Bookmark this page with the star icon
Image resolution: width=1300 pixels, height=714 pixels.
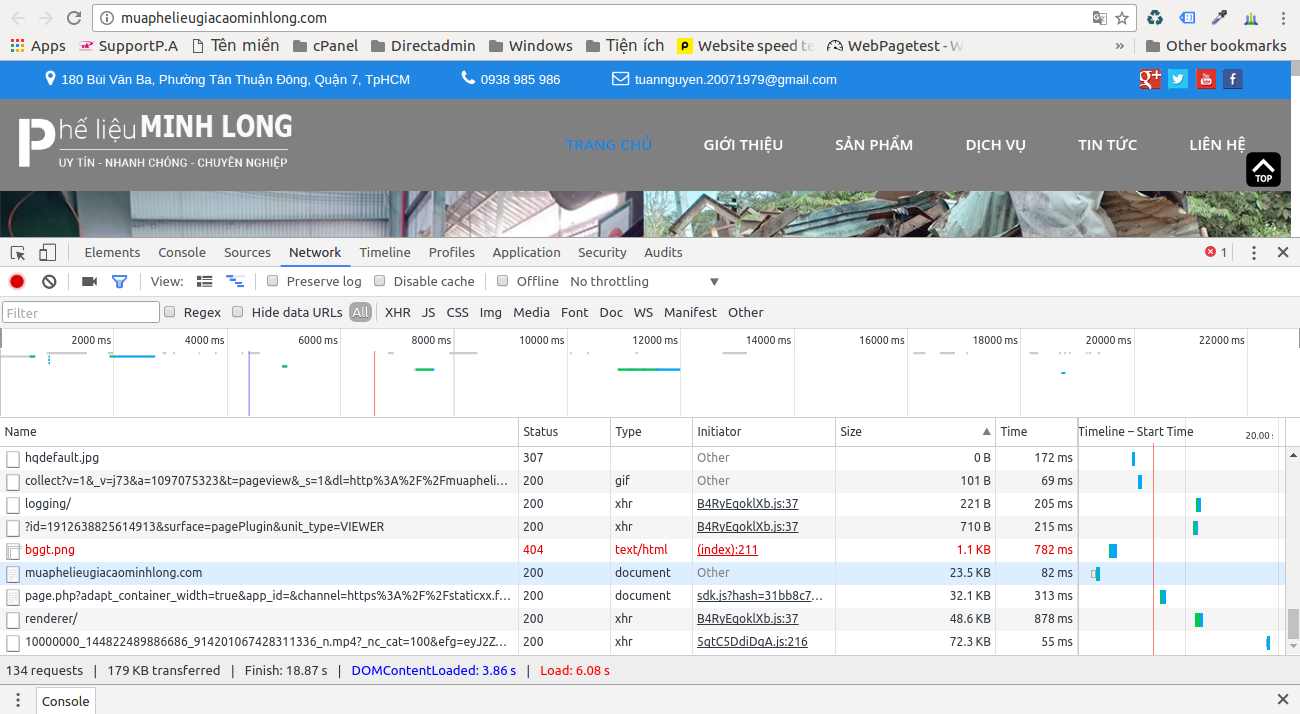coord(1122,18)
